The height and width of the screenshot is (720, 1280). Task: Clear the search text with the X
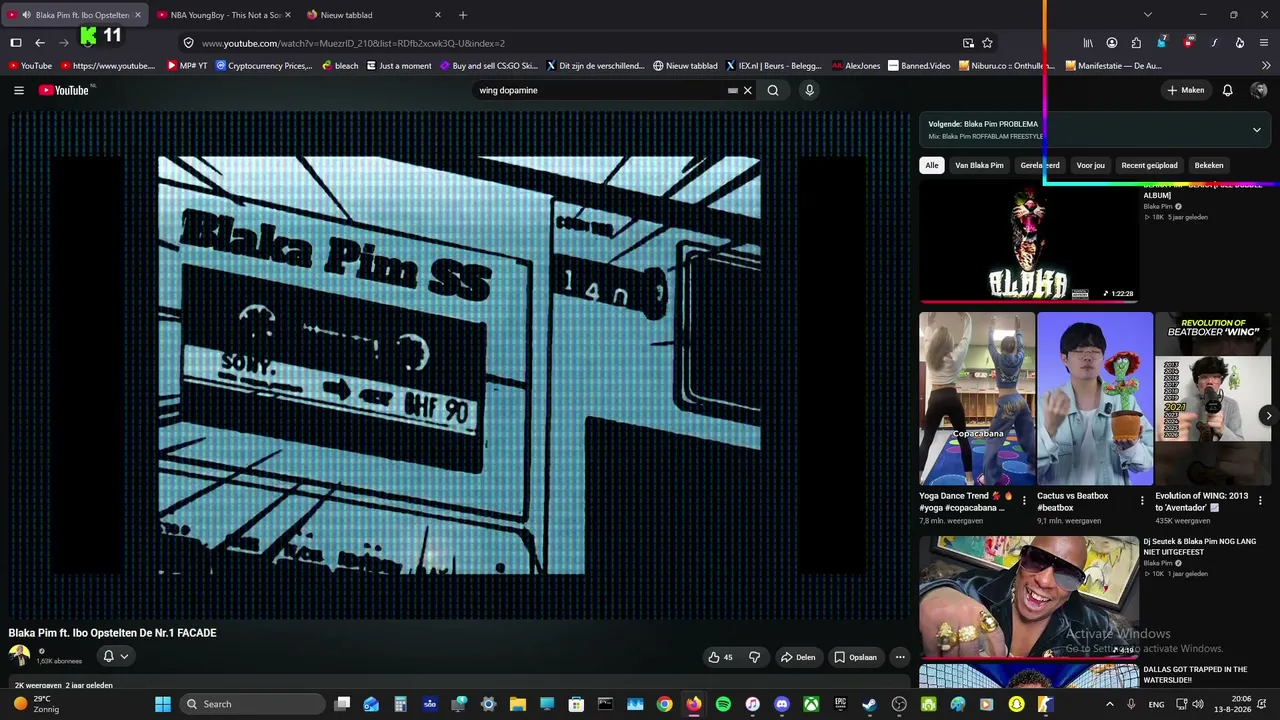tap(747, 90)
